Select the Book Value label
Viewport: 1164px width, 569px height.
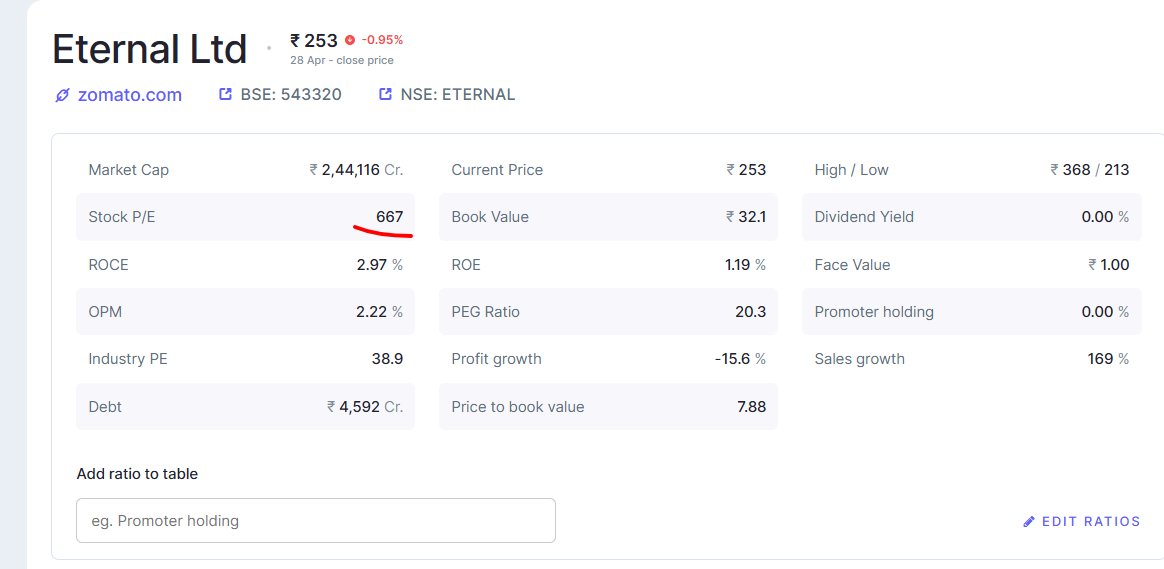pyautogui.click(x=490, y=217)
